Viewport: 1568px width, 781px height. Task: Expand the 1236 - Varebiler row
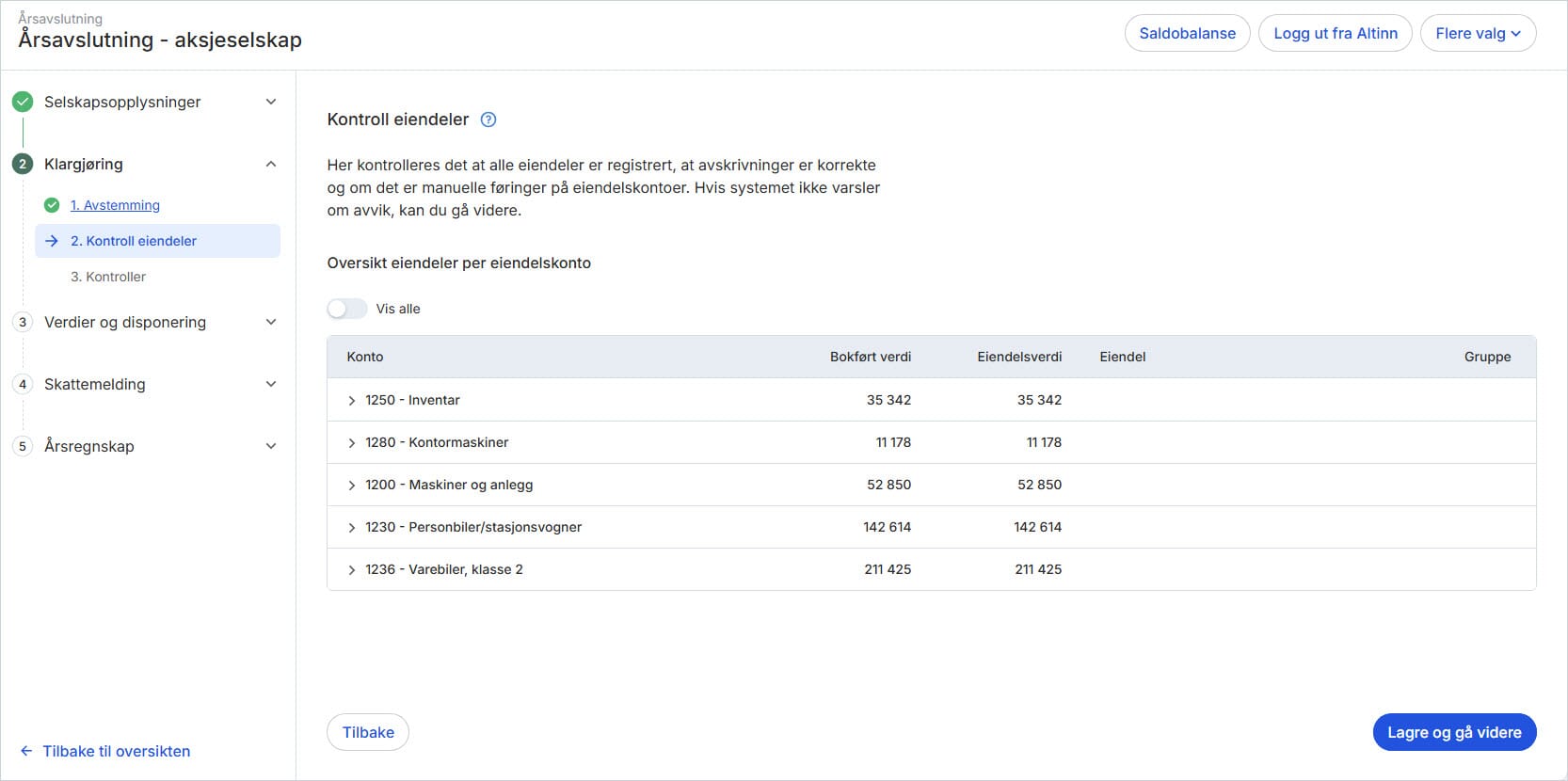point(352,570)
